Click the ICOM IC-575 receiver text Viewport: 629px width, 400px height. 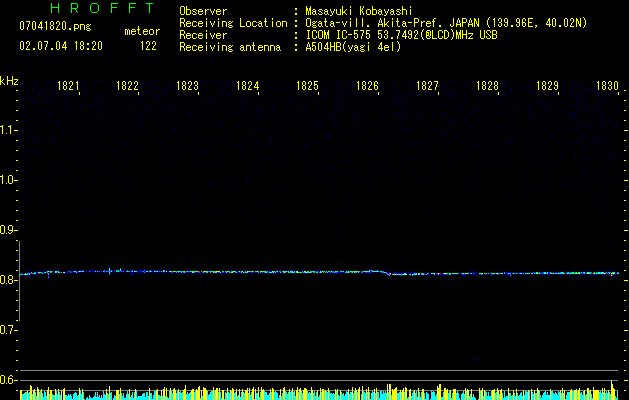coord(401,35)
